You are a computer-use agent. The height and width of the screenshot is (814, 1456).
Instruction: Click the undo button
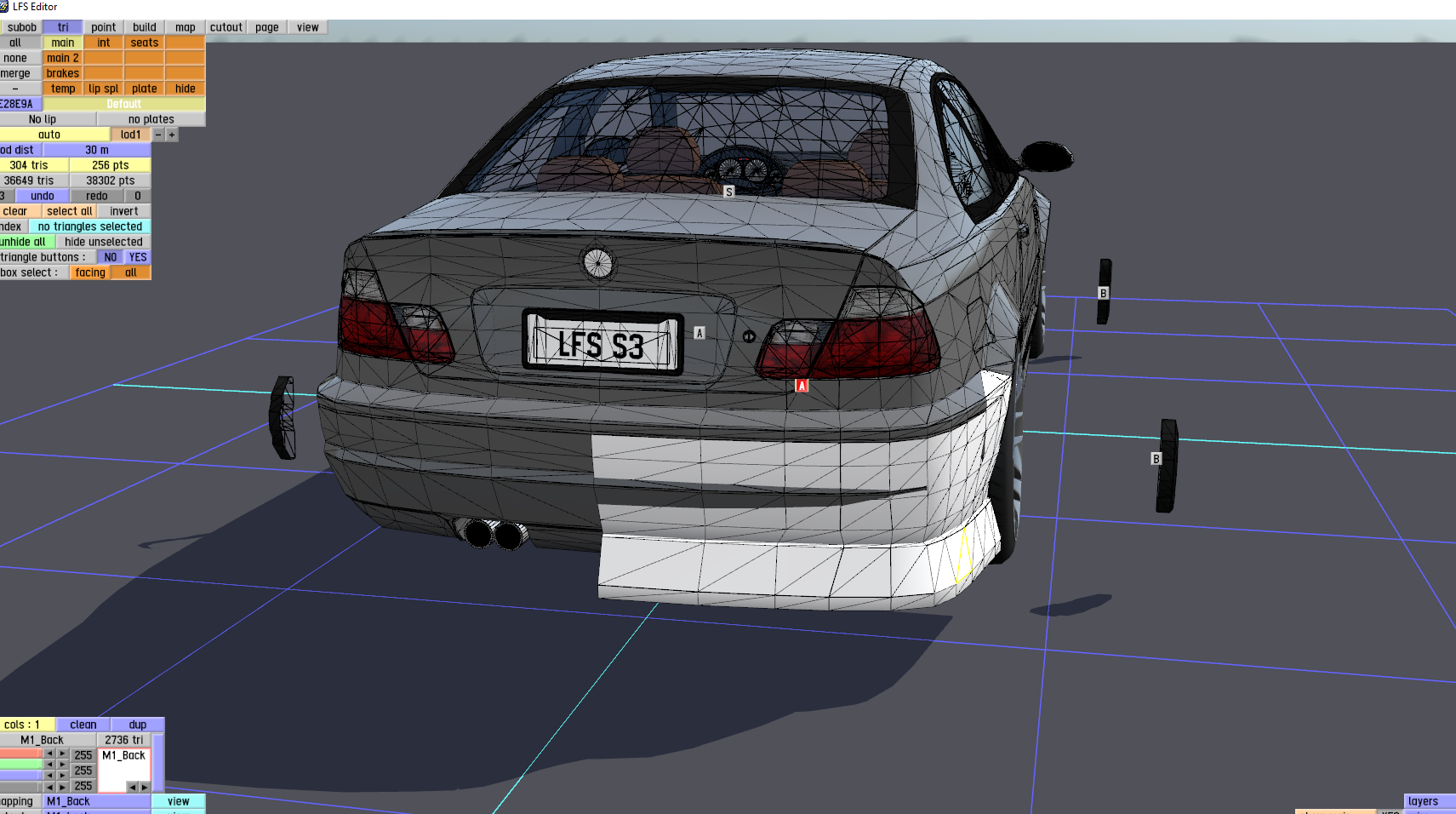(x=43, y=196)
